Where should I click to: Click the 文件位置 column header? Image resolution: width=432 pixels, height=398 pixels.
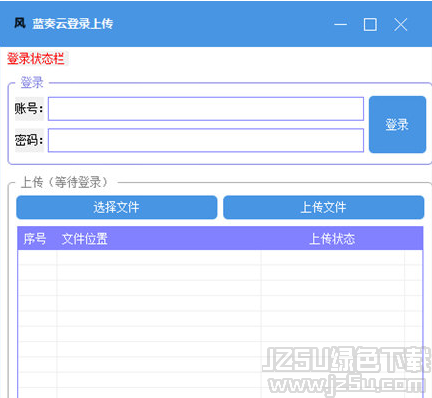[85, 239]
